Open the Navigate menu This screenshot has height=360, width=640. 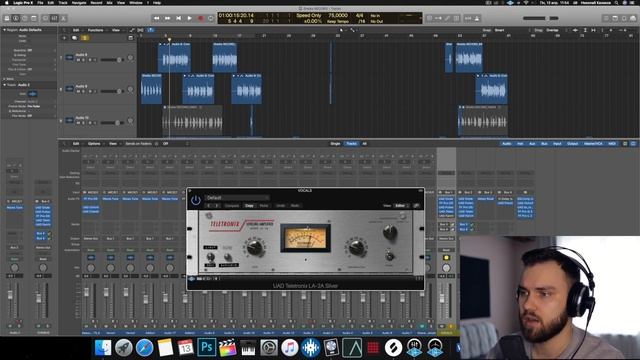coord(79,2)
